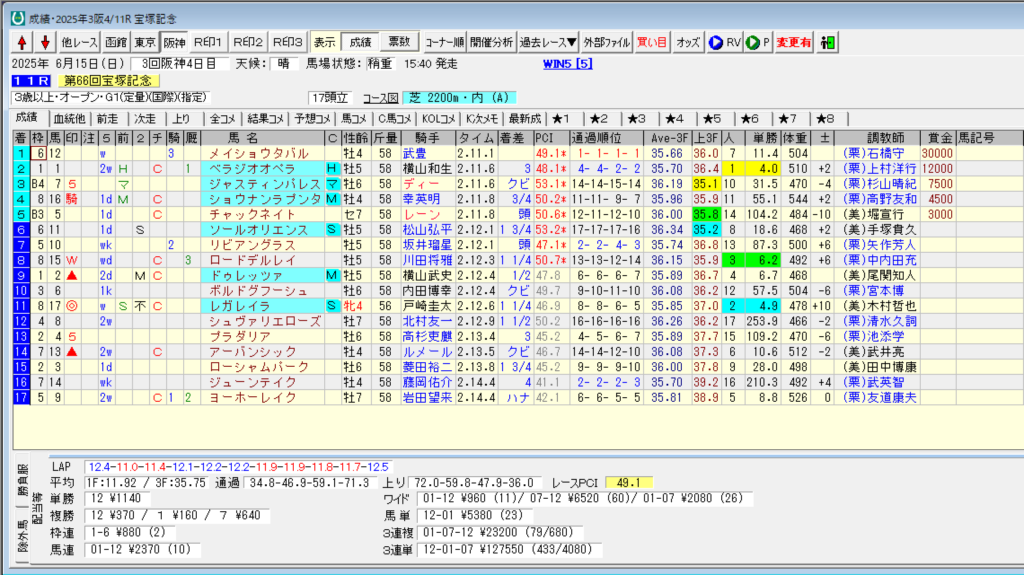Open the red 買い目 button
This screenshot has height=575, width=1024.
point(652,42)
